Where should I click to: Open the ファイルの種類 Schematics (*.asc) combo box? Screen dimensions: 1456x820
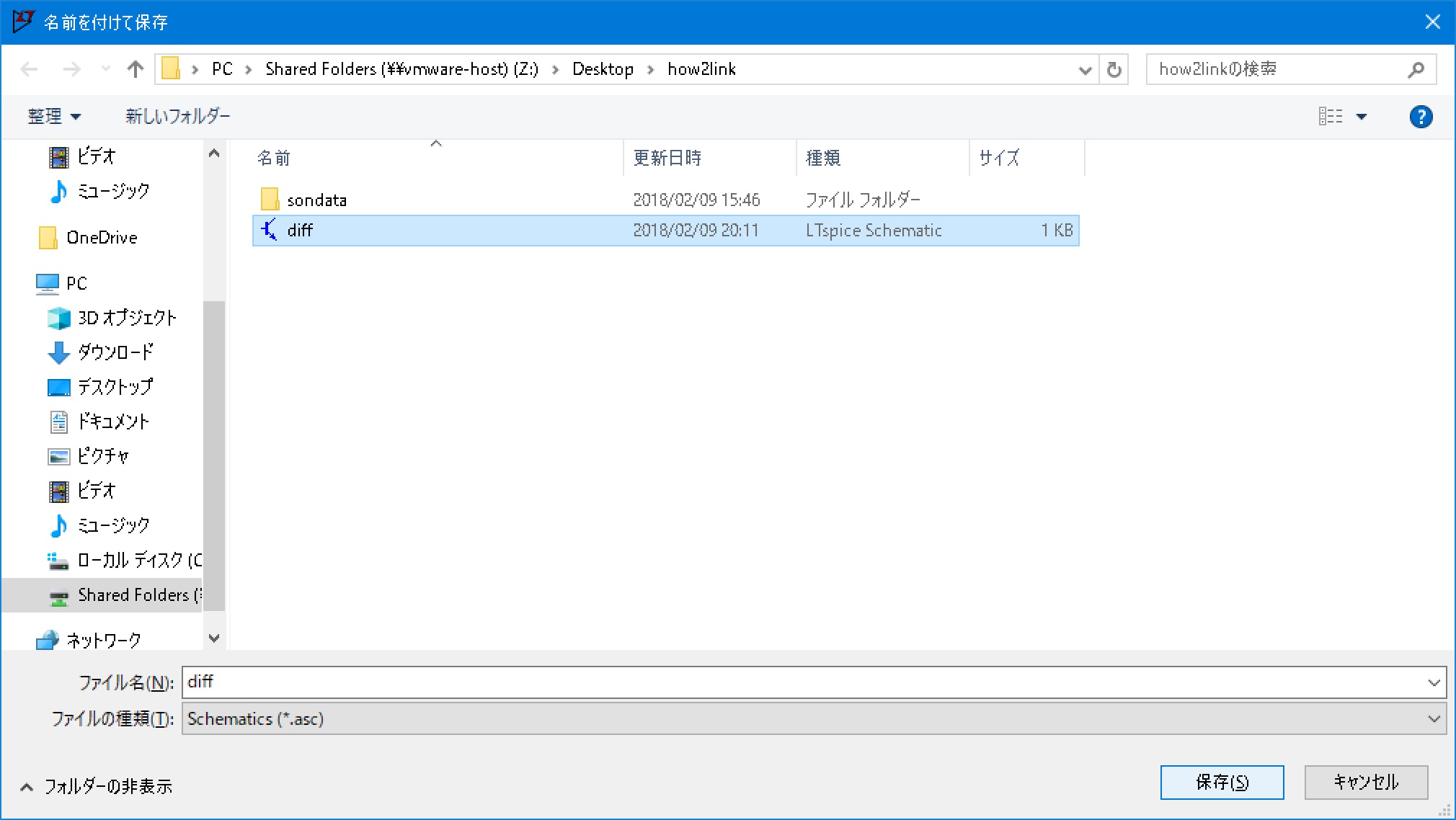tap(814, 718)
